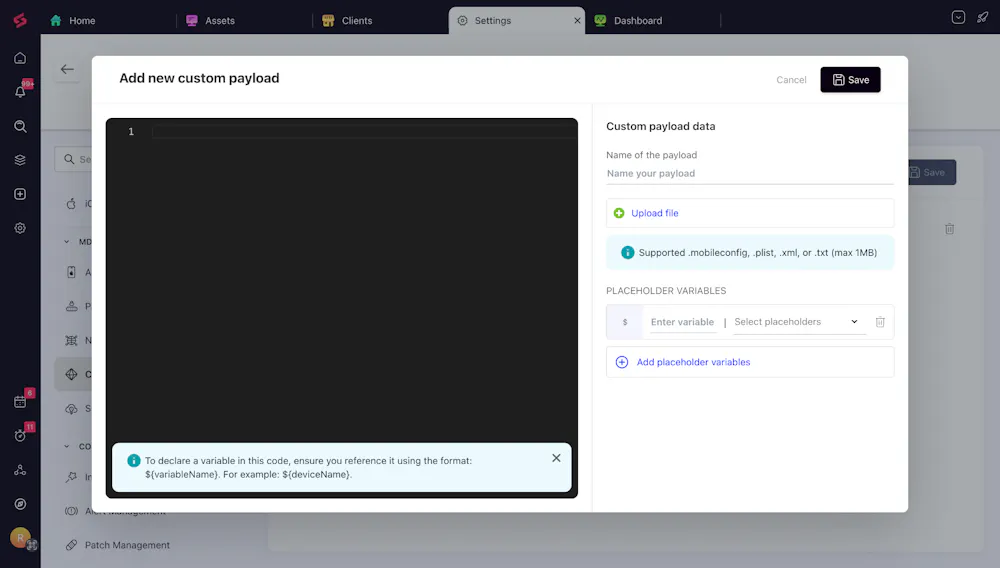
Task: Click the pocket icon at top right
Action: point(958,17)
